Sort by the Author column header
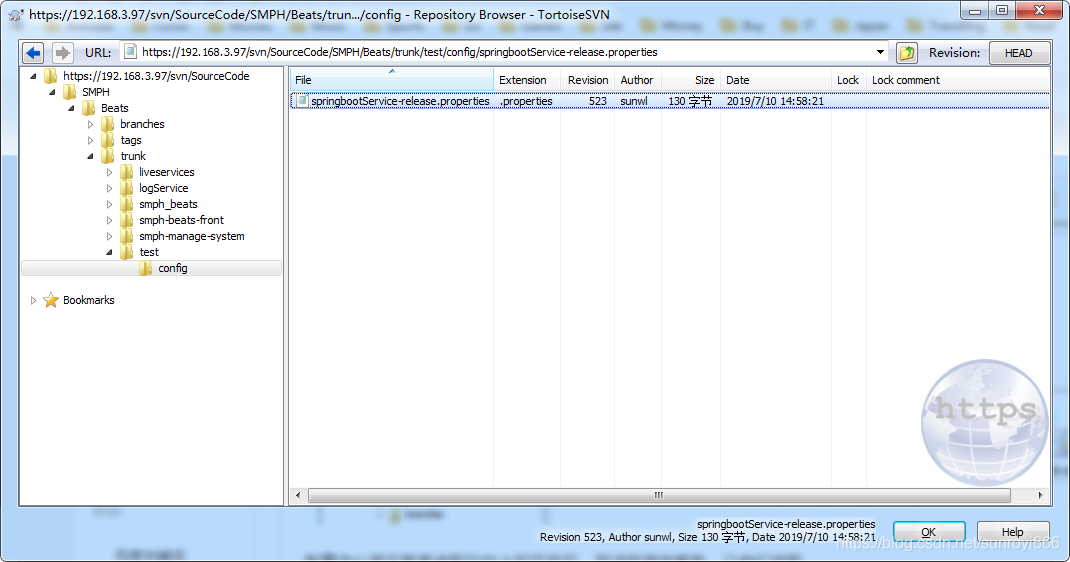 (x=638, y=80)
